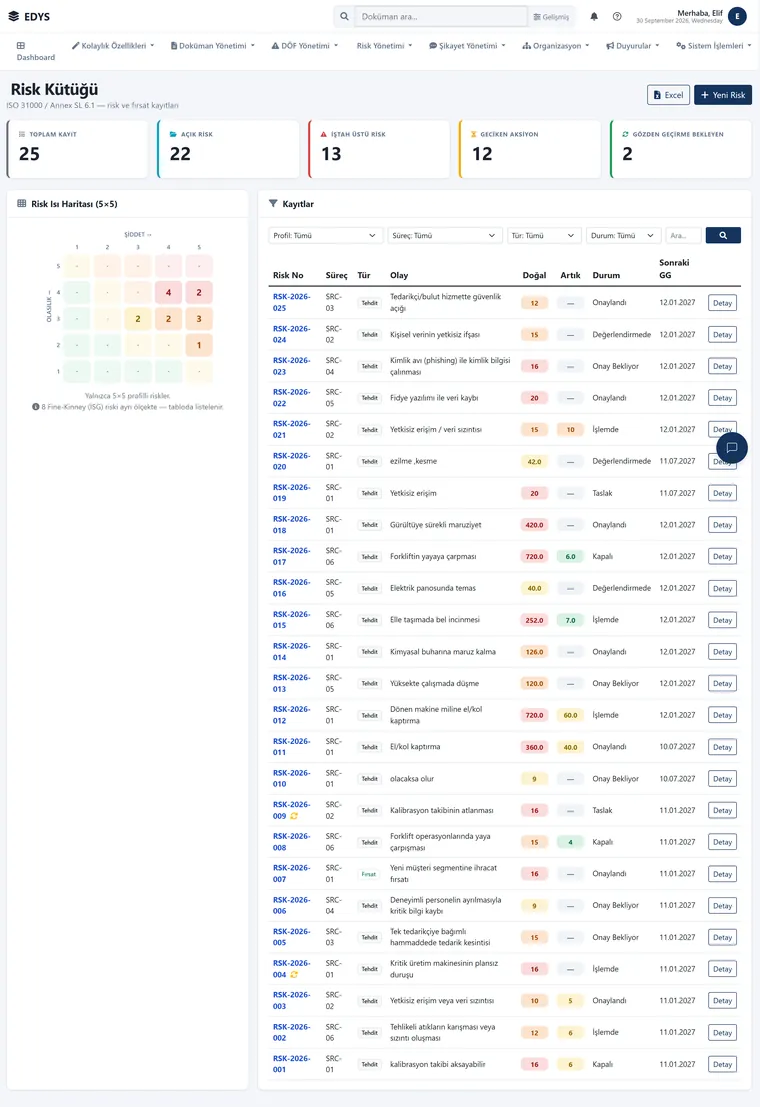Open the RSK-2026-022 risk link
Screen dimensions: 760x1107
[x=291, y=397]
